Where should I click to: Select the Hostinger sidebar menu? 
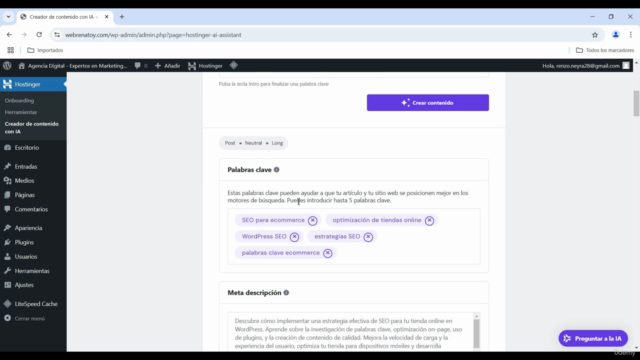pos(33,84)
